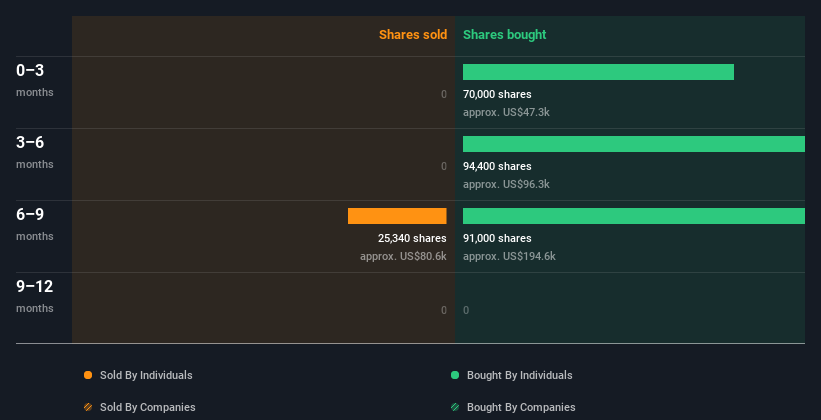Screen dimensions: 821x420
Task: Click the orange Sold By Individuals legend dot
Action: pyautogui.click(x=88, y=375)
